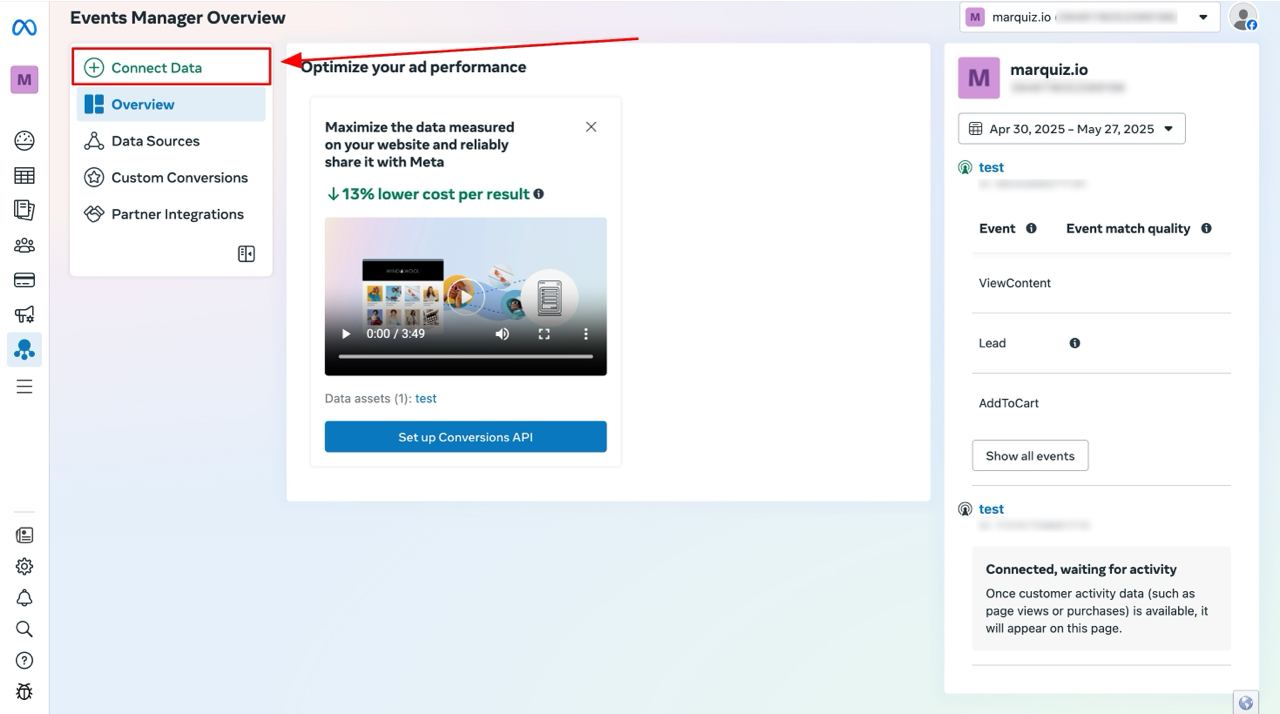The width and height of the screenshot is (1280, 714).
Task: Open Partner Integrations in the menu
Action: [171, 214]
